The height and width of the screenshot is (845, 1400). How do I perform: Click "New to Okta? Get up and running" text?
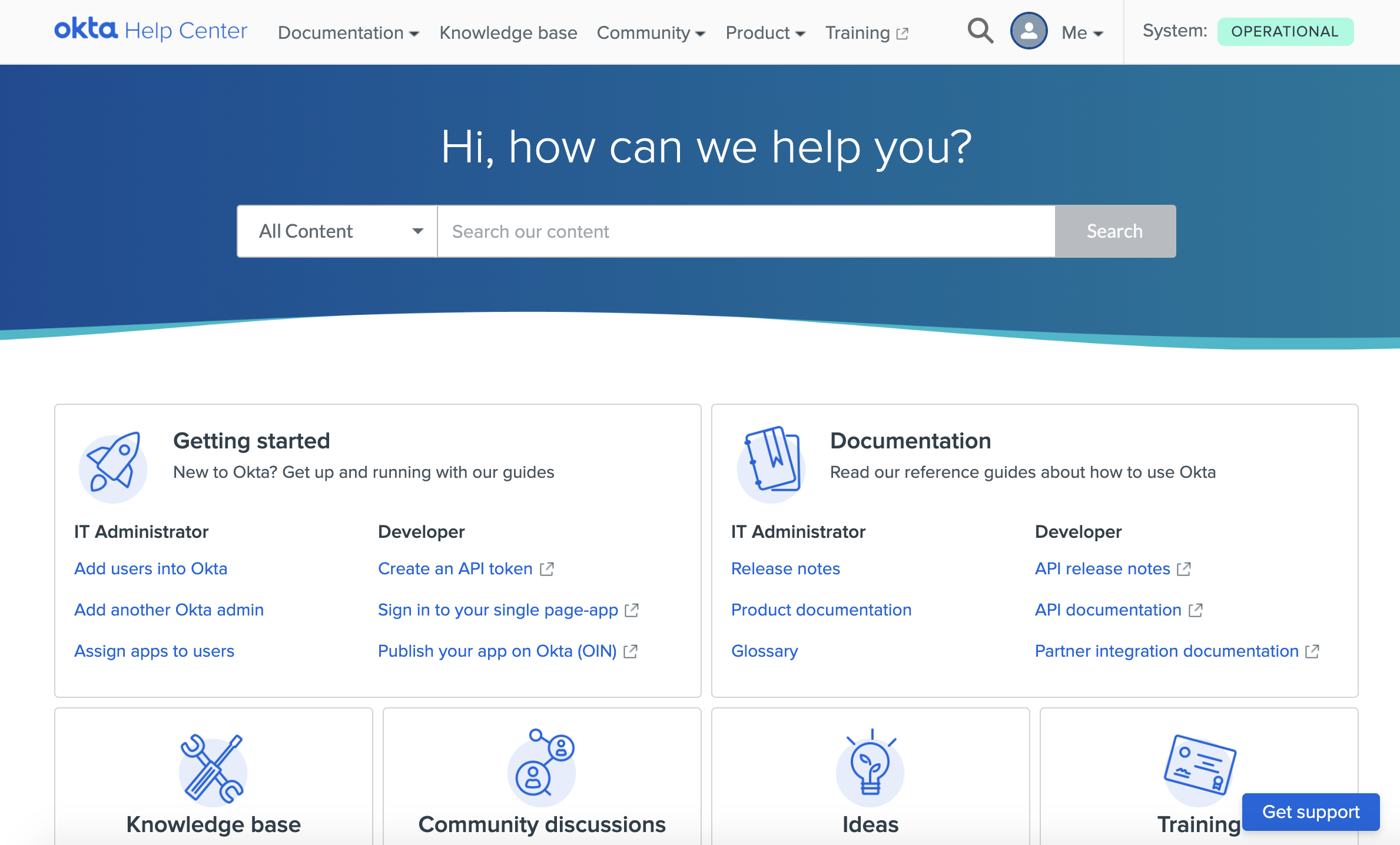(363, 473)
